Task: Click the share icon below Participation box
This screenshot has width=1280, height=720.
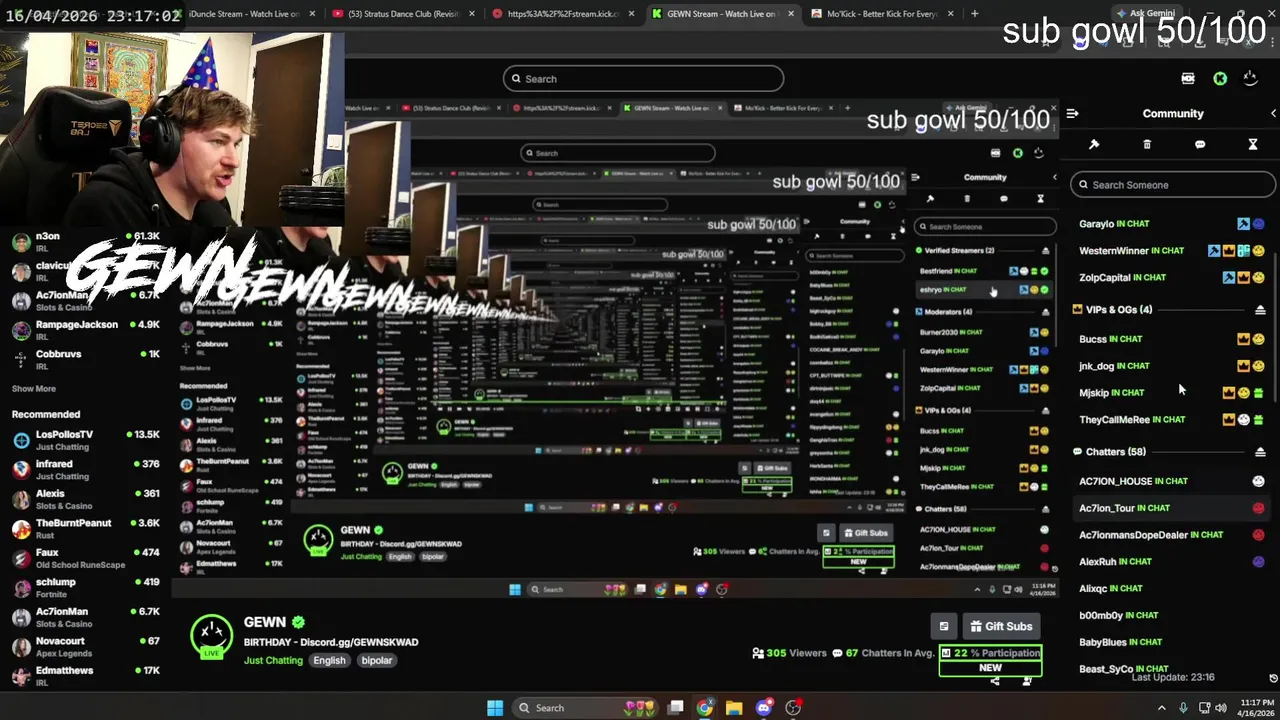Action: click(x=995, y=681)
